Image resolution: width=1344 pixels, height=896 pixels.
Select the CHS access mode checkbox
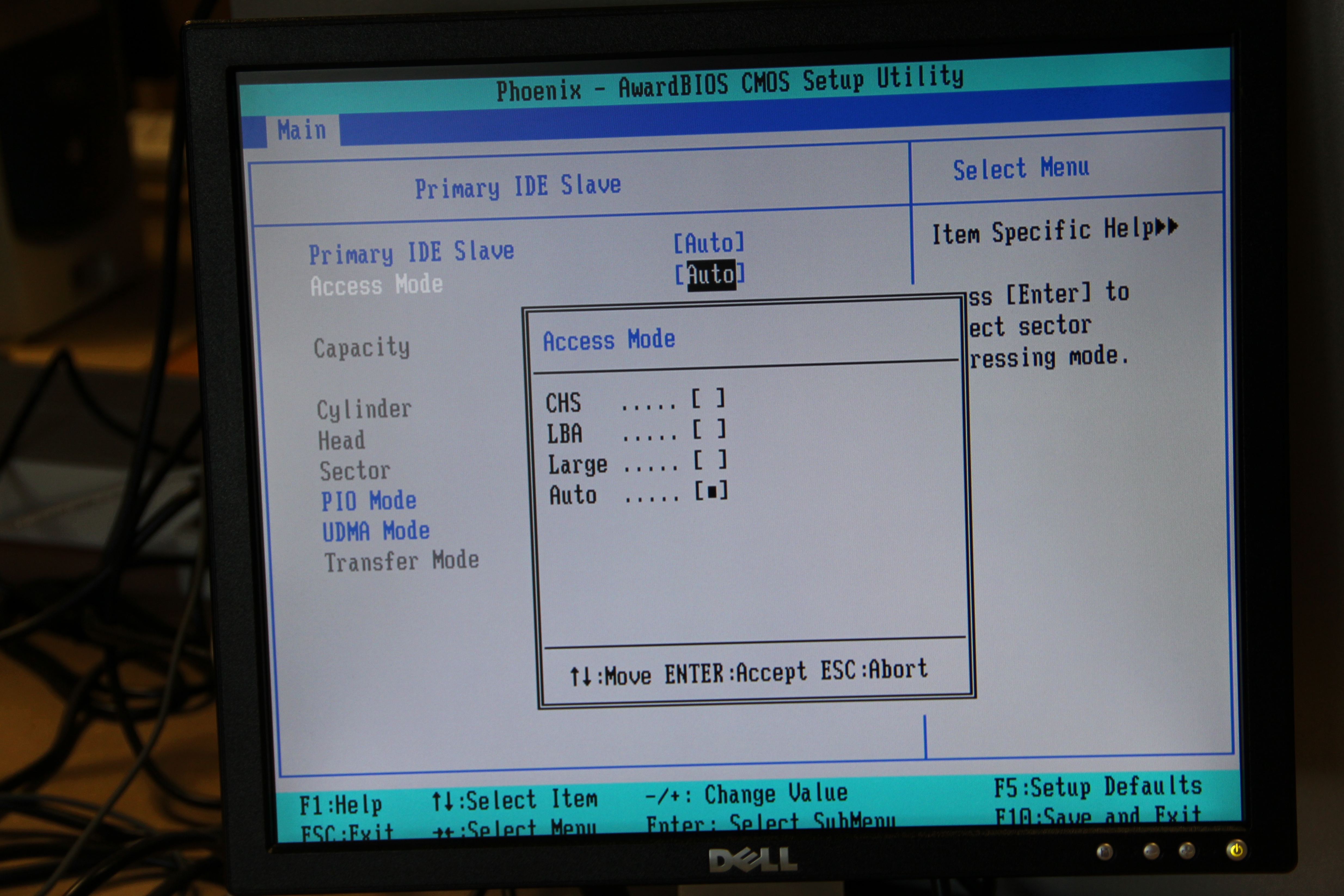coord(708,398)
